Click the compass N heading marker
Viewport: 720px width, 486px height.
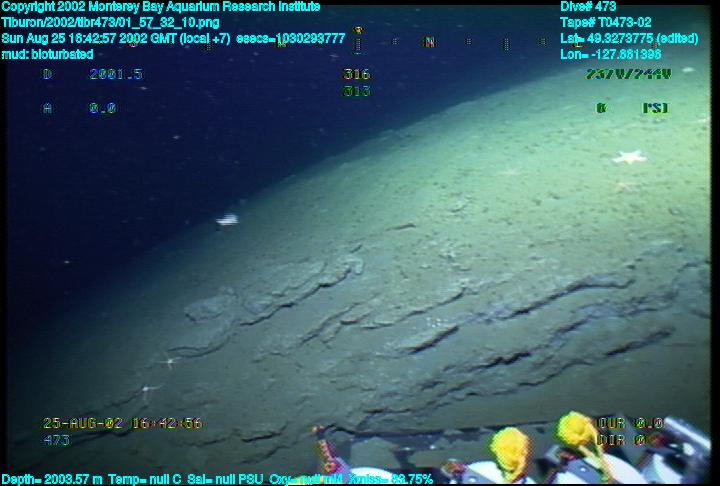tap(430, 42)
